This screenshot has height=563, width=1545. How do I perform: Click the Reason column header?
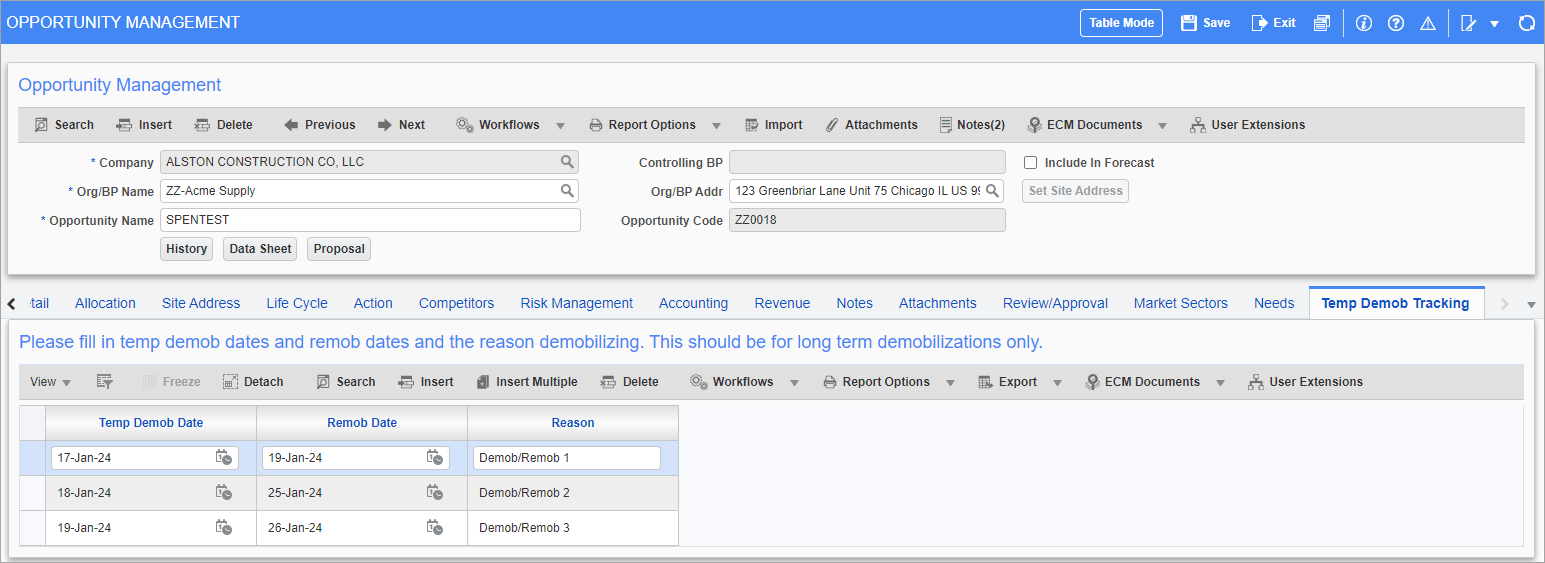tap(573, 423)
